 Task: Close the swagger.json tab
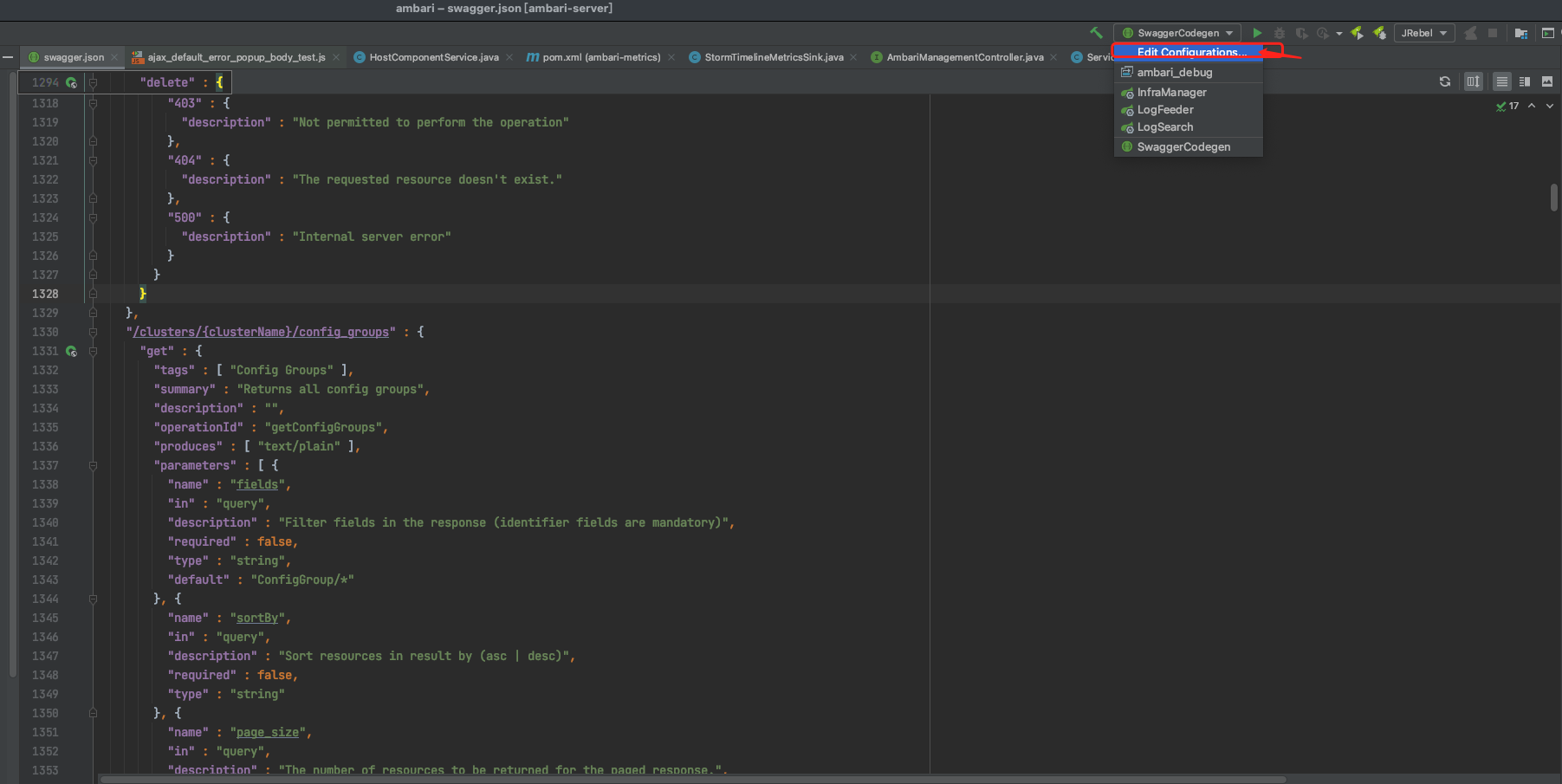point(113,57)
